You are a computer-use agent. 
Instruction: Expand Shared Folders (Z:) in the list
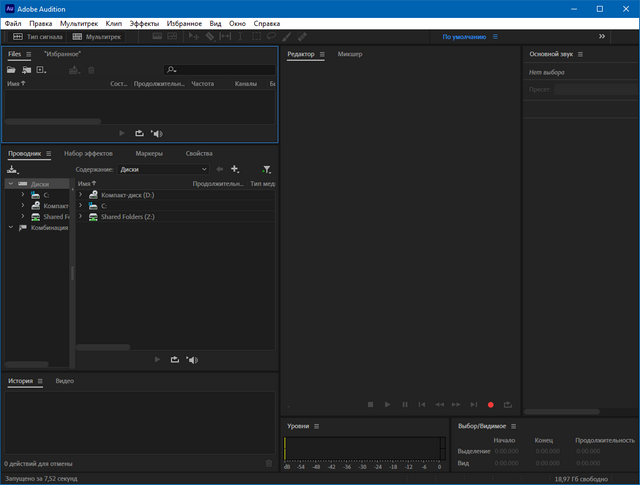(x=80, y=217)
